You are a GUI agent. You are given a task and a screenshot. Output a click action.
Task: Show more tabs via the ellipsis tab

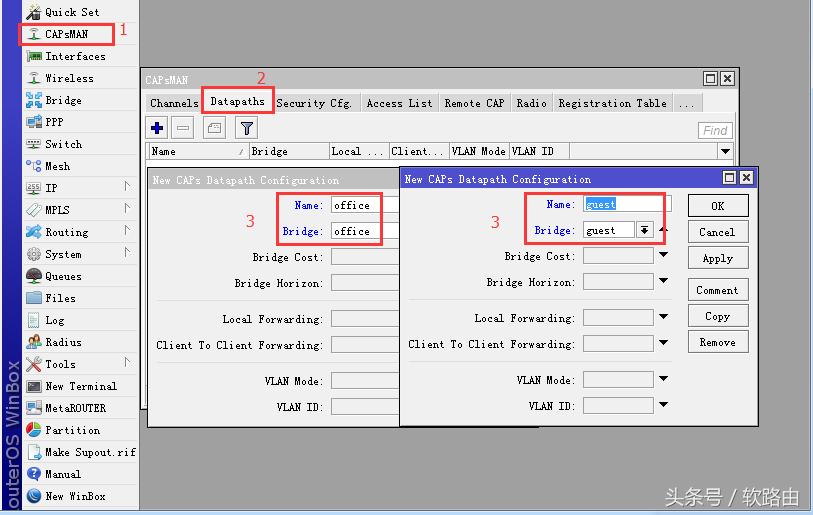point(686,103)
